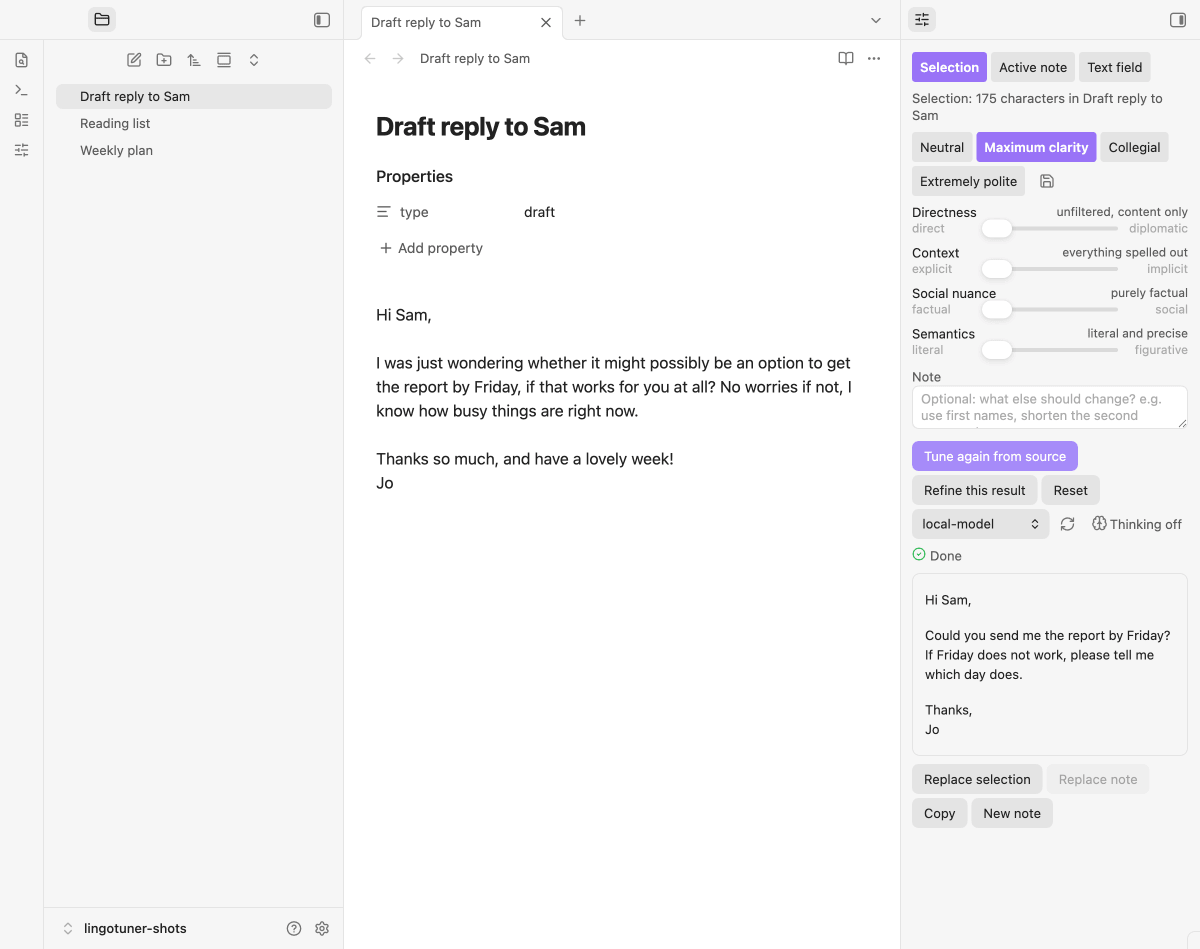Click the Done status text
This screenshot has width=1200, height=949.
[x=945, y=556]
